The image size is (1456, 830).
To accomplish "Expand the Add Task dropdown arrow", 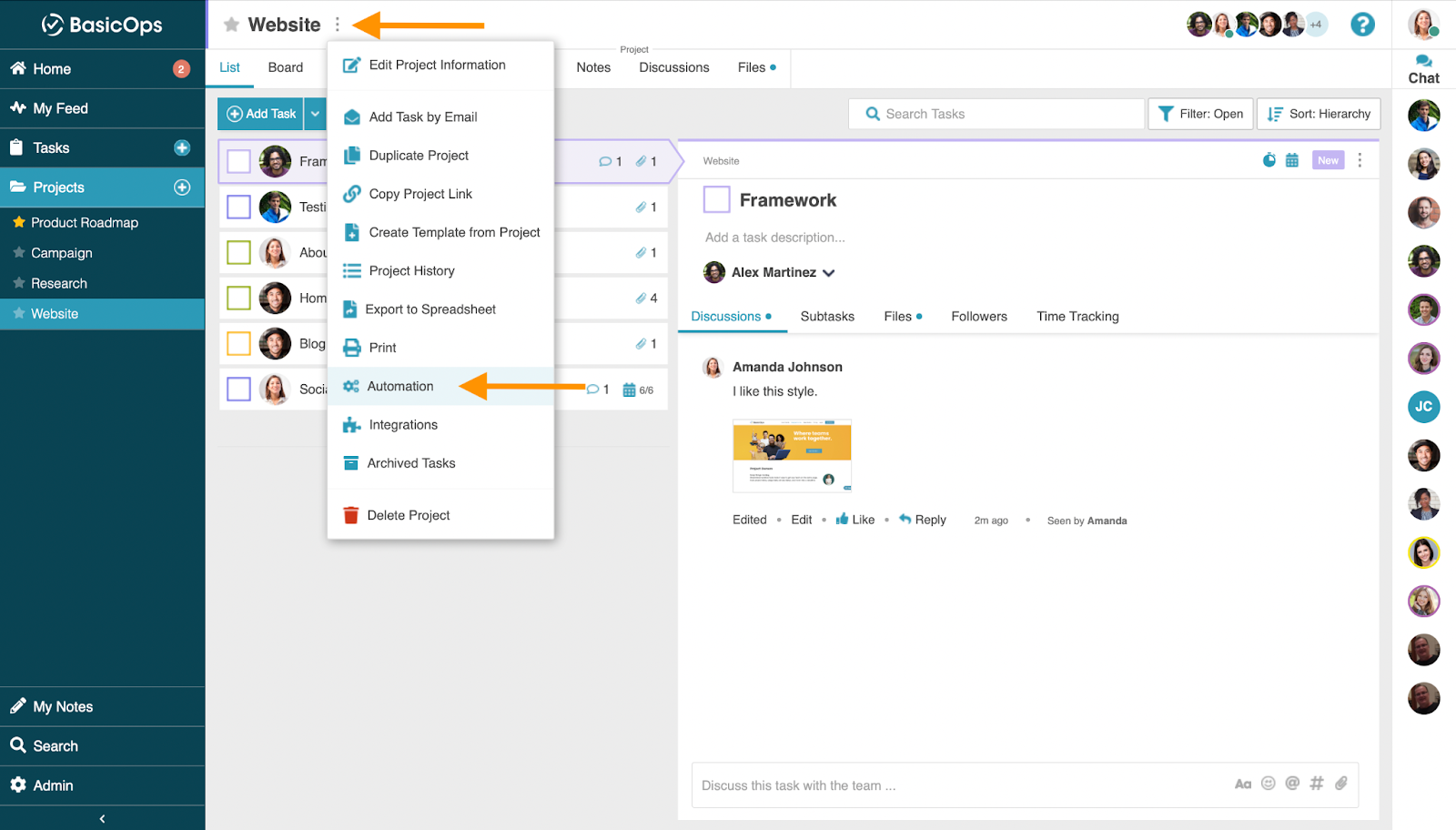I will click(x=315, y=113).
